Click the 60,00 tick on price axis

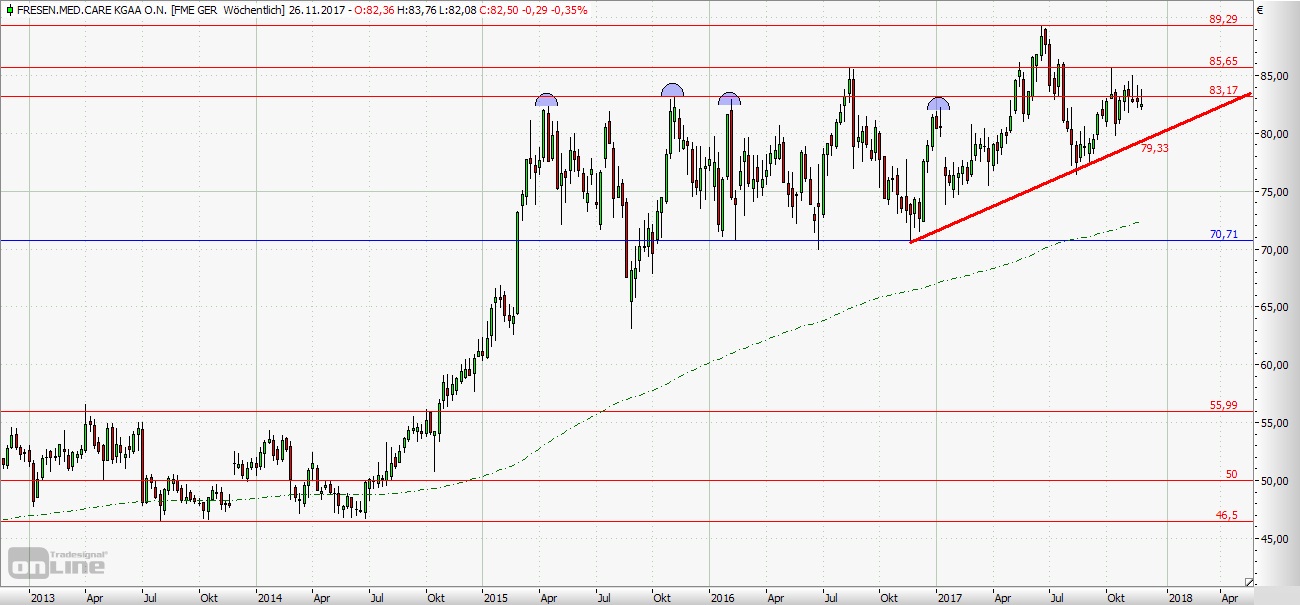click(x=1273, y=365)
